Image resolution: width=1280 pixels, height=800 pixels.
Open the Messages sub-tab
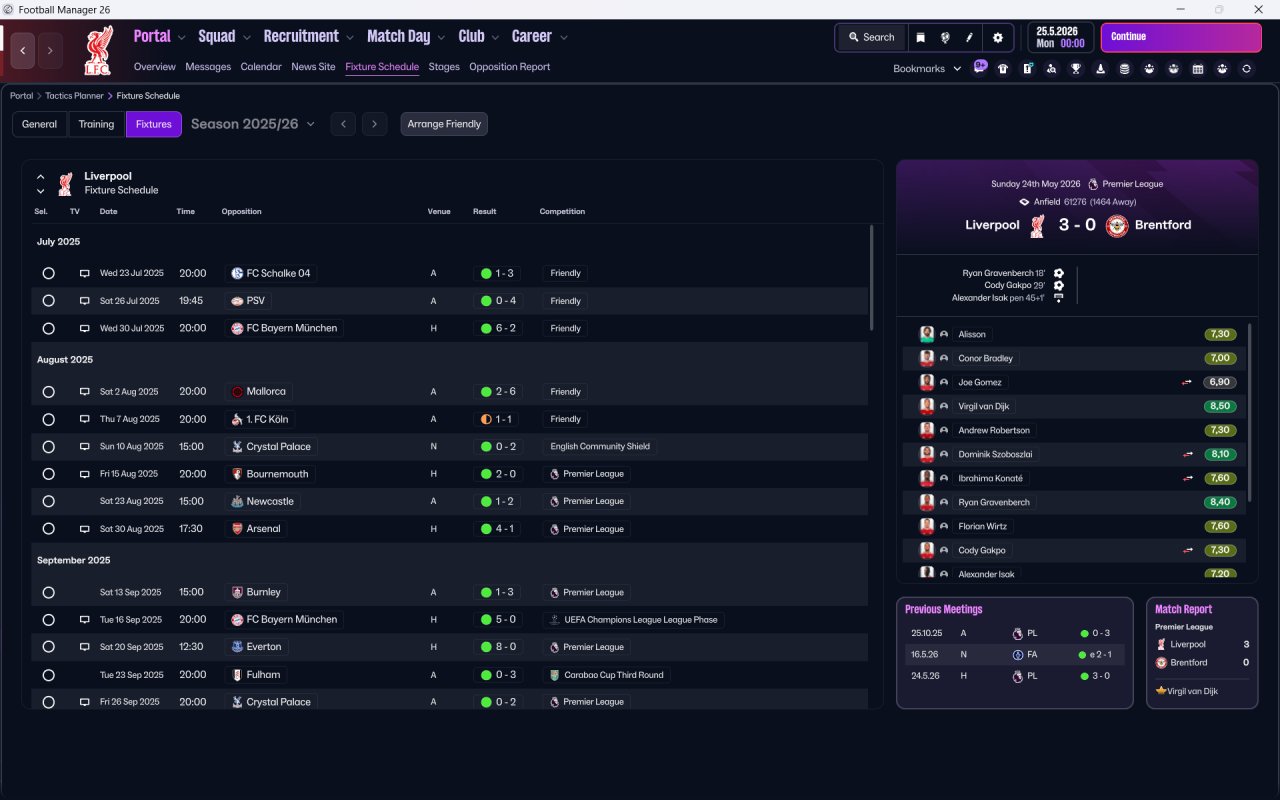coord(208,67)
